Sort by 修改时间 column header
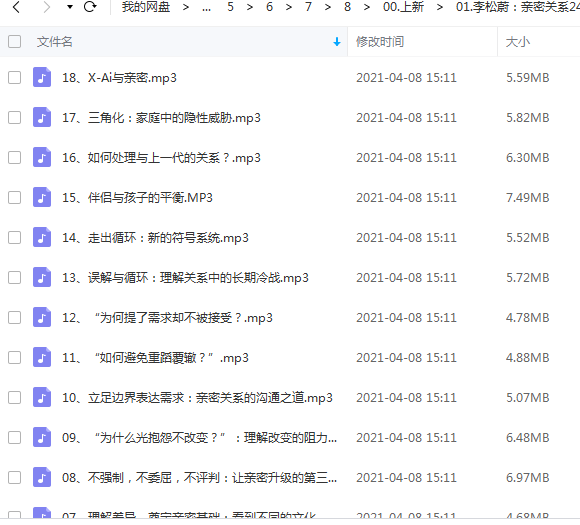This screenshot has width=580, height=525. click(380, 41)
